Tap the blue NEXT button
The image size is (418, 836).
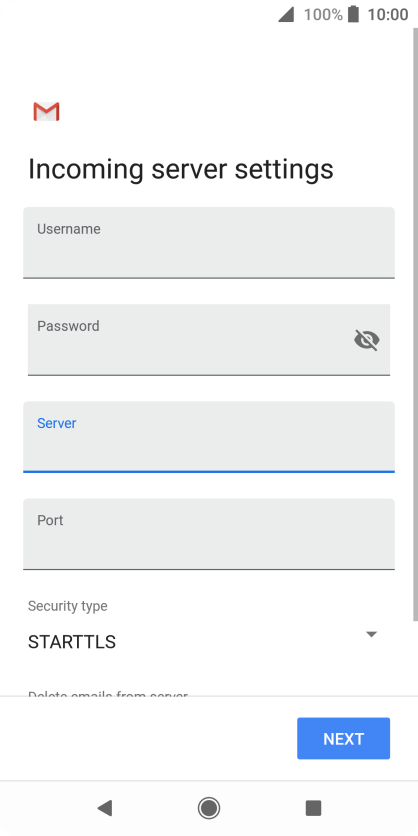pos(343,738)
